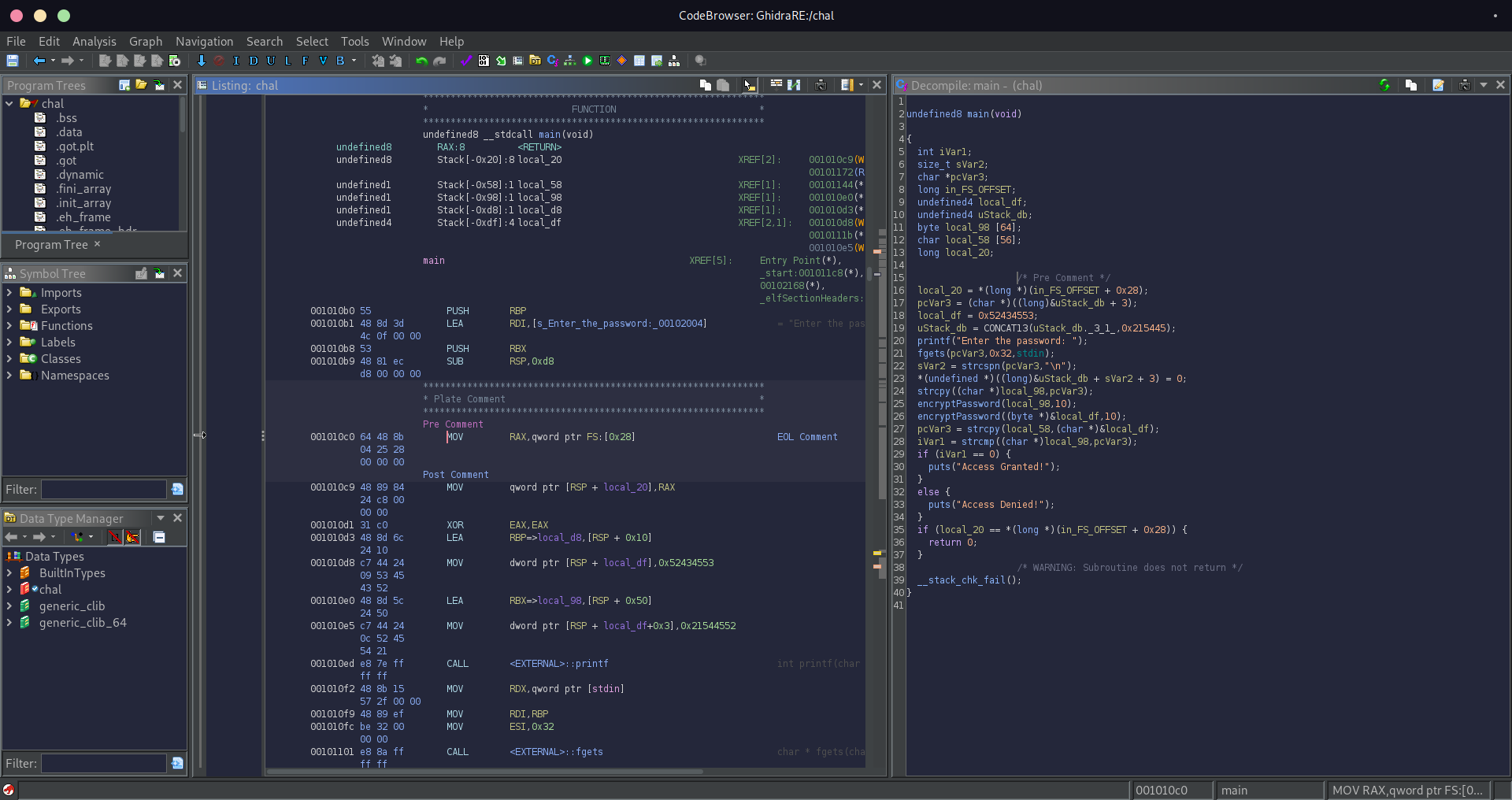Screen dimensions: 1512x800
Task: Save the program with the floppy disk icon
Action: click(x=13, y=61)
